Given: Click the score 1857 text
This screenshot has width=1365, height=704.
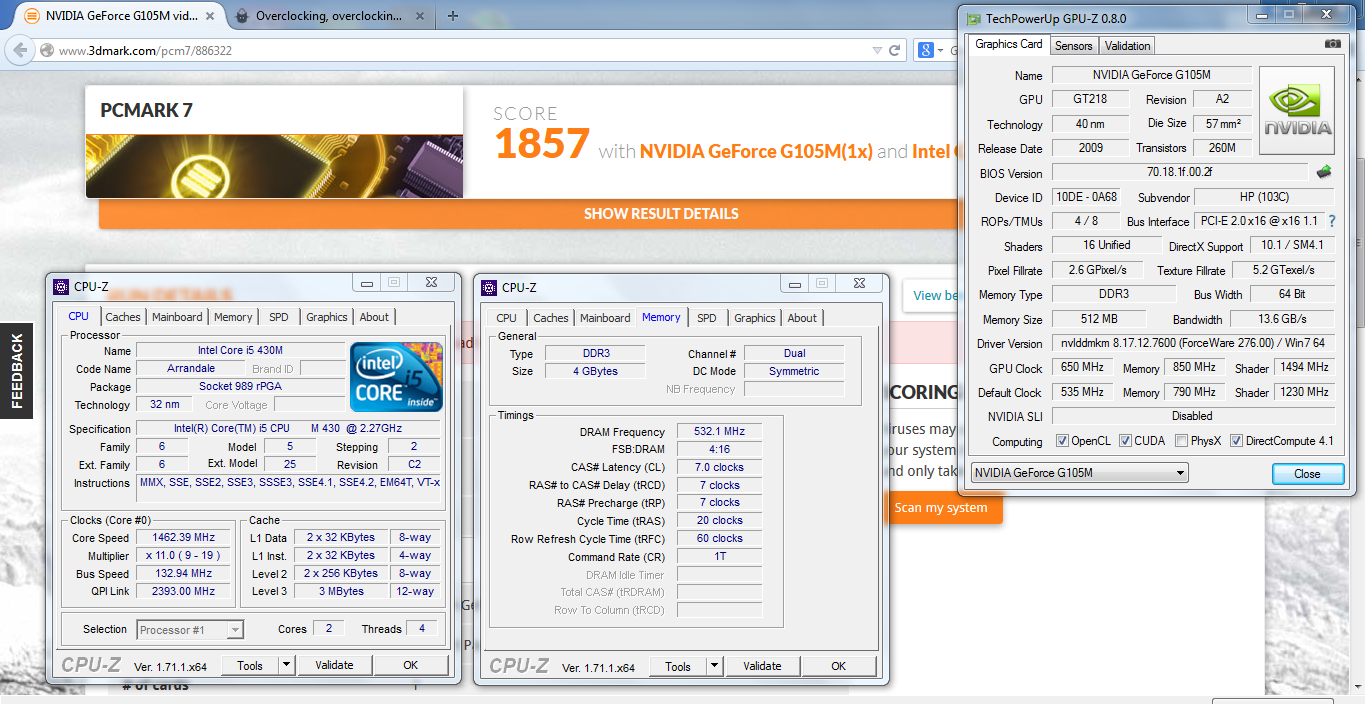Looking at the screenshot, I should [x=542, y=144].
